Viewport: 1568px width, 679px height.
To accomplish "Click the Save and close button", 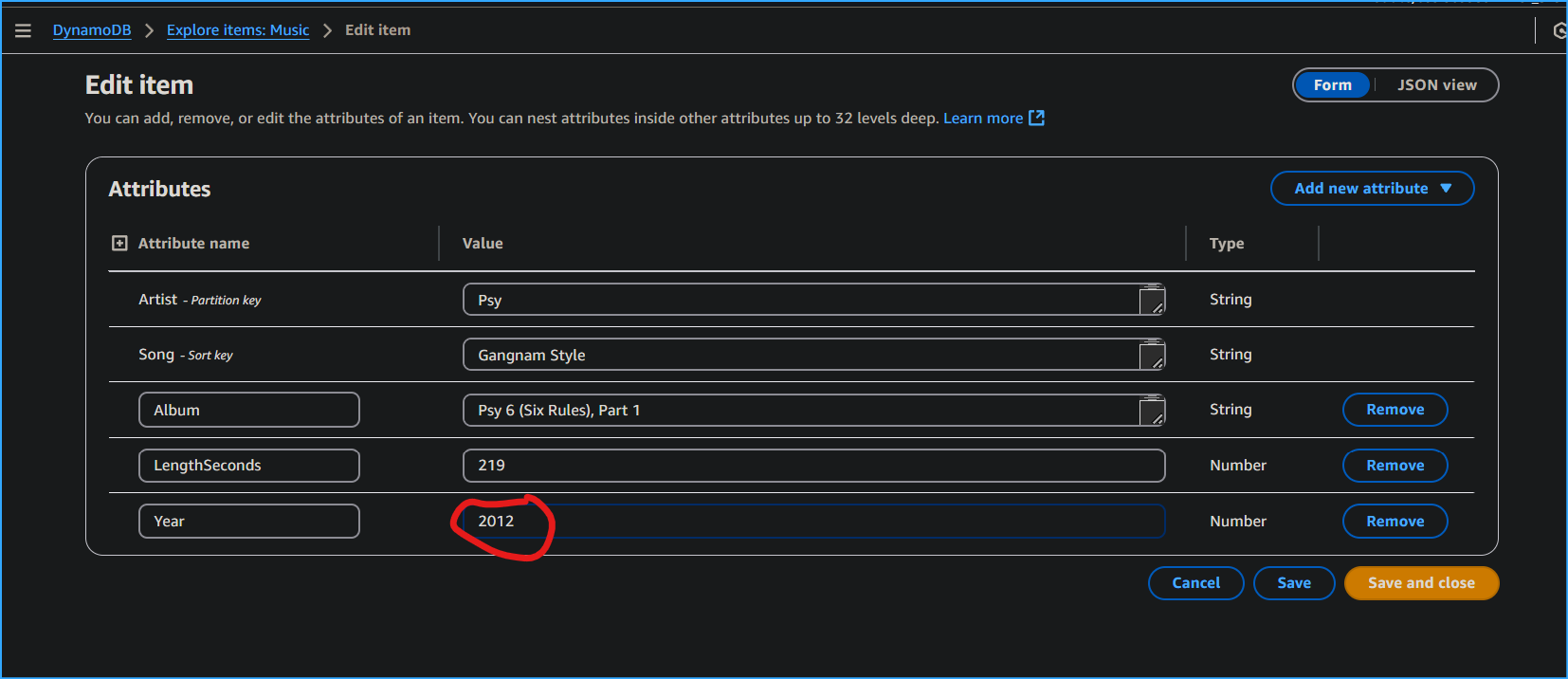I will point(1421,582).
